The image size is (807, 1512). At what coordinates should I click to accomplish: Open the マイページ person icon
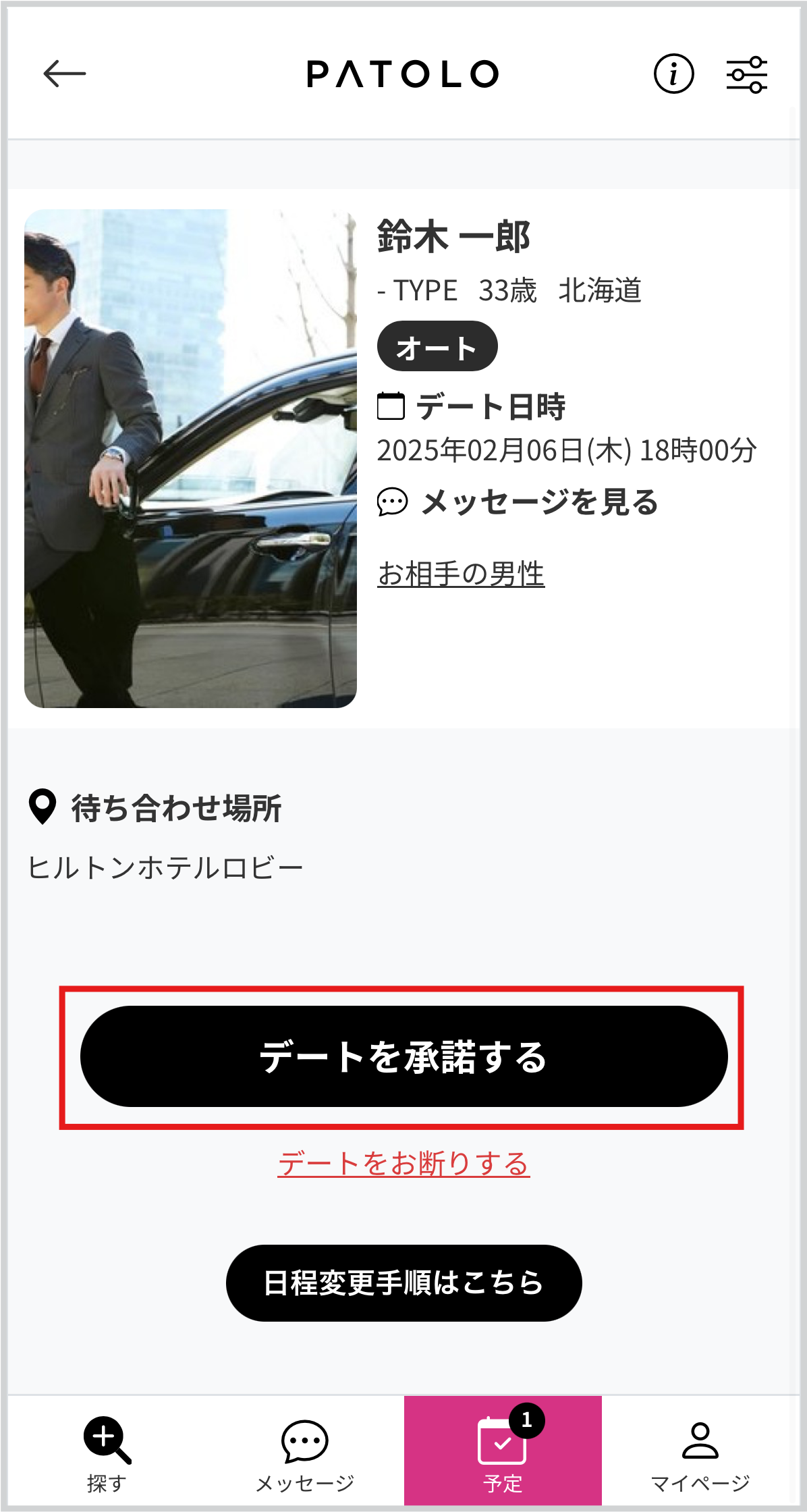coord(700,1440)
